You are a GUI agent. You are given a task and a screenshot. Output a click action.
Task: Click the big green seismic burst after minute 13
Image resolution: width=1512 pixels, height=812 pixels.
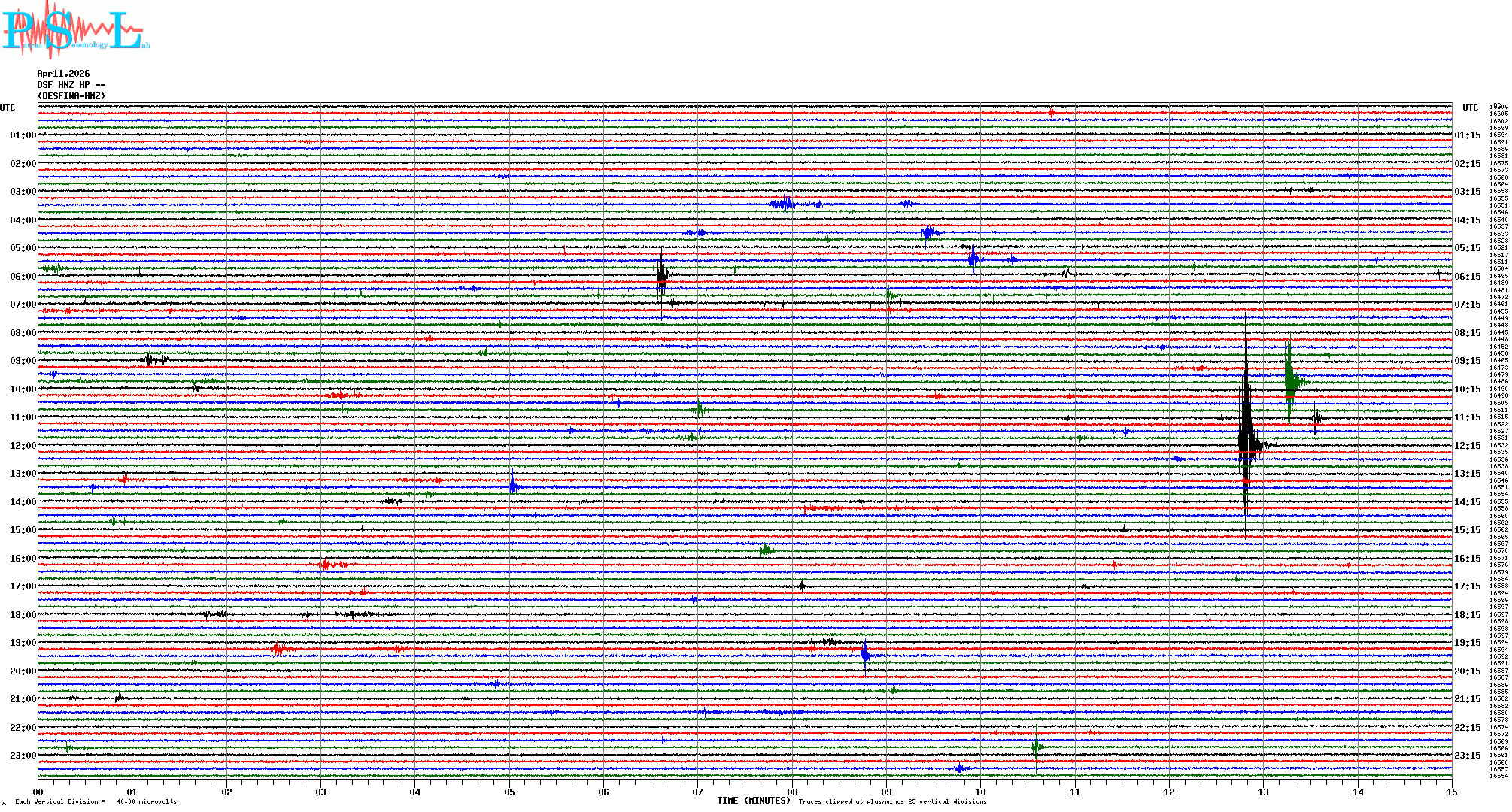click(1289, 380)
